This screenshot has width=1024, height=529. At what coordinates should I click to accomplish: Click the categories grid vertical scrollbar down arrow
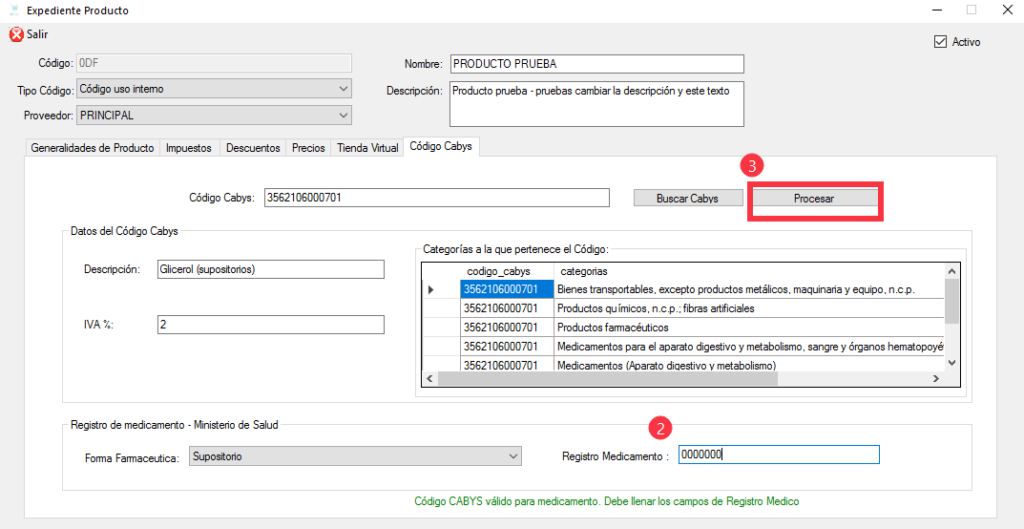point(952,362)
